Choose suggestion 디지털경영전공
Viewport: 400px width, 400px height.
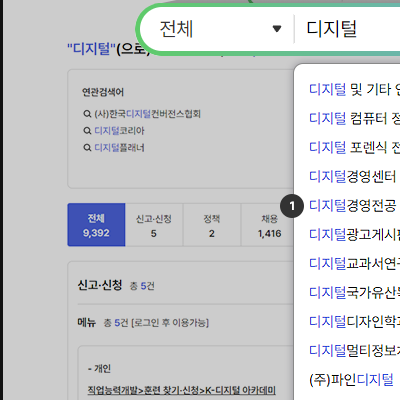(x=352, y=205)
